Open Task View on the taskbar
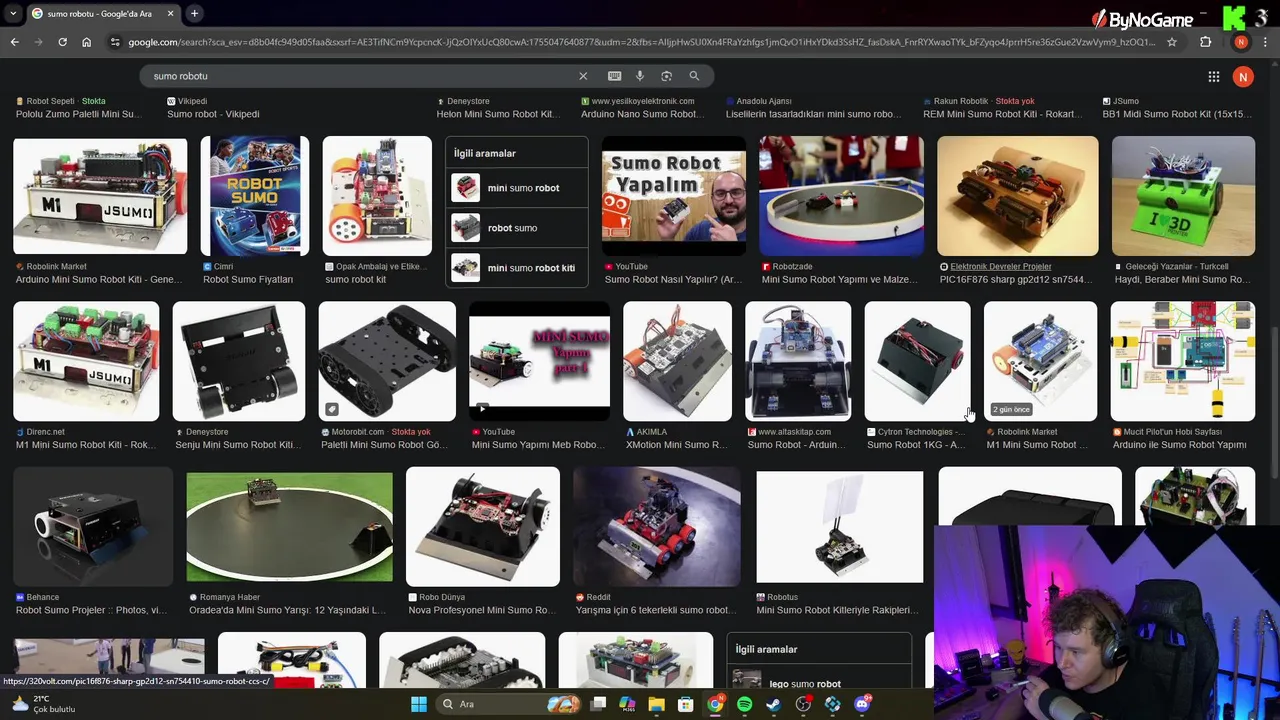Viewport: 1280px width, 720px height. (x=598, y=704)
